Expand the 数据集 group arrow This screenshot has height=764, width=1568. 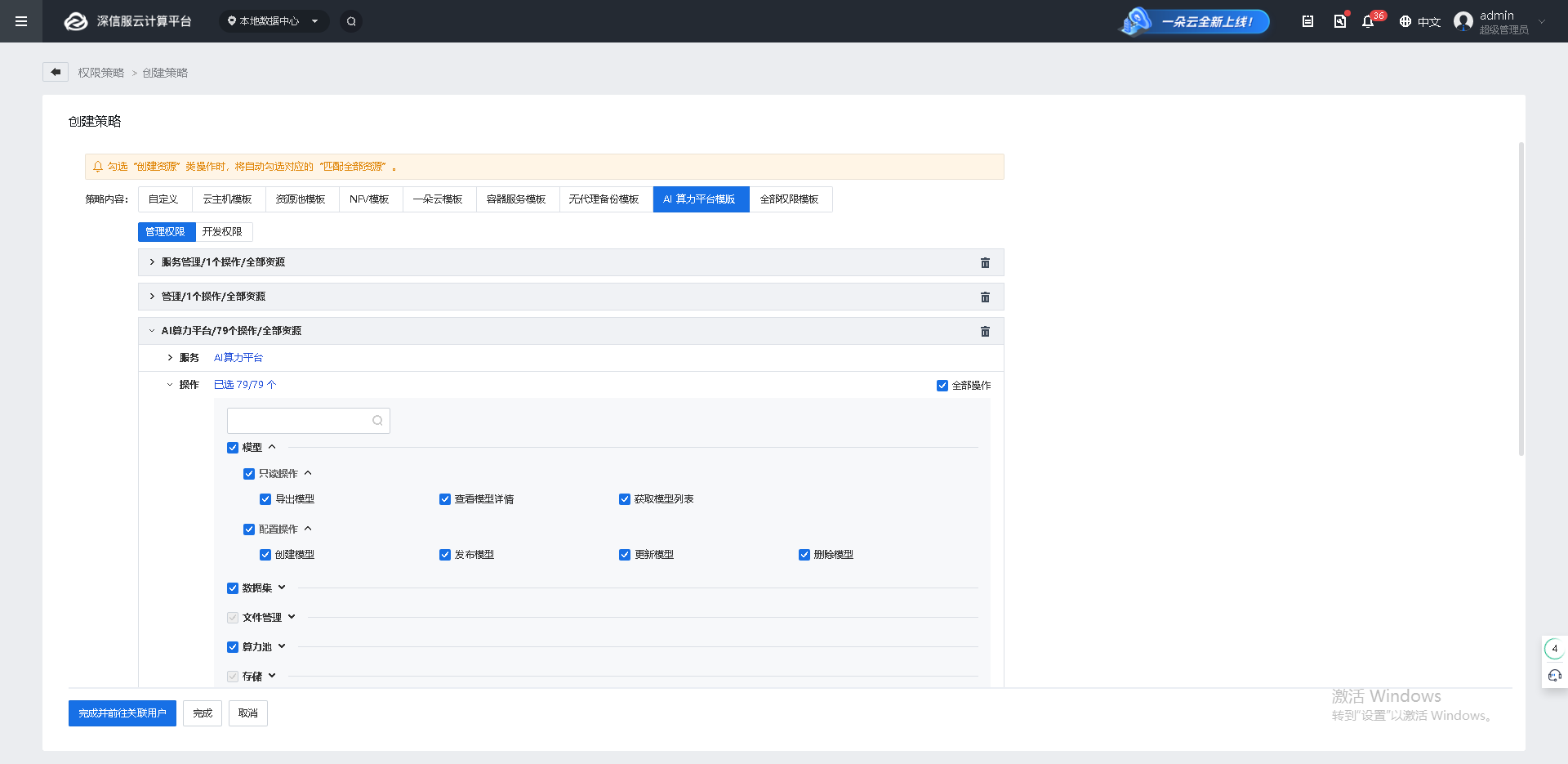pos(282,588)
